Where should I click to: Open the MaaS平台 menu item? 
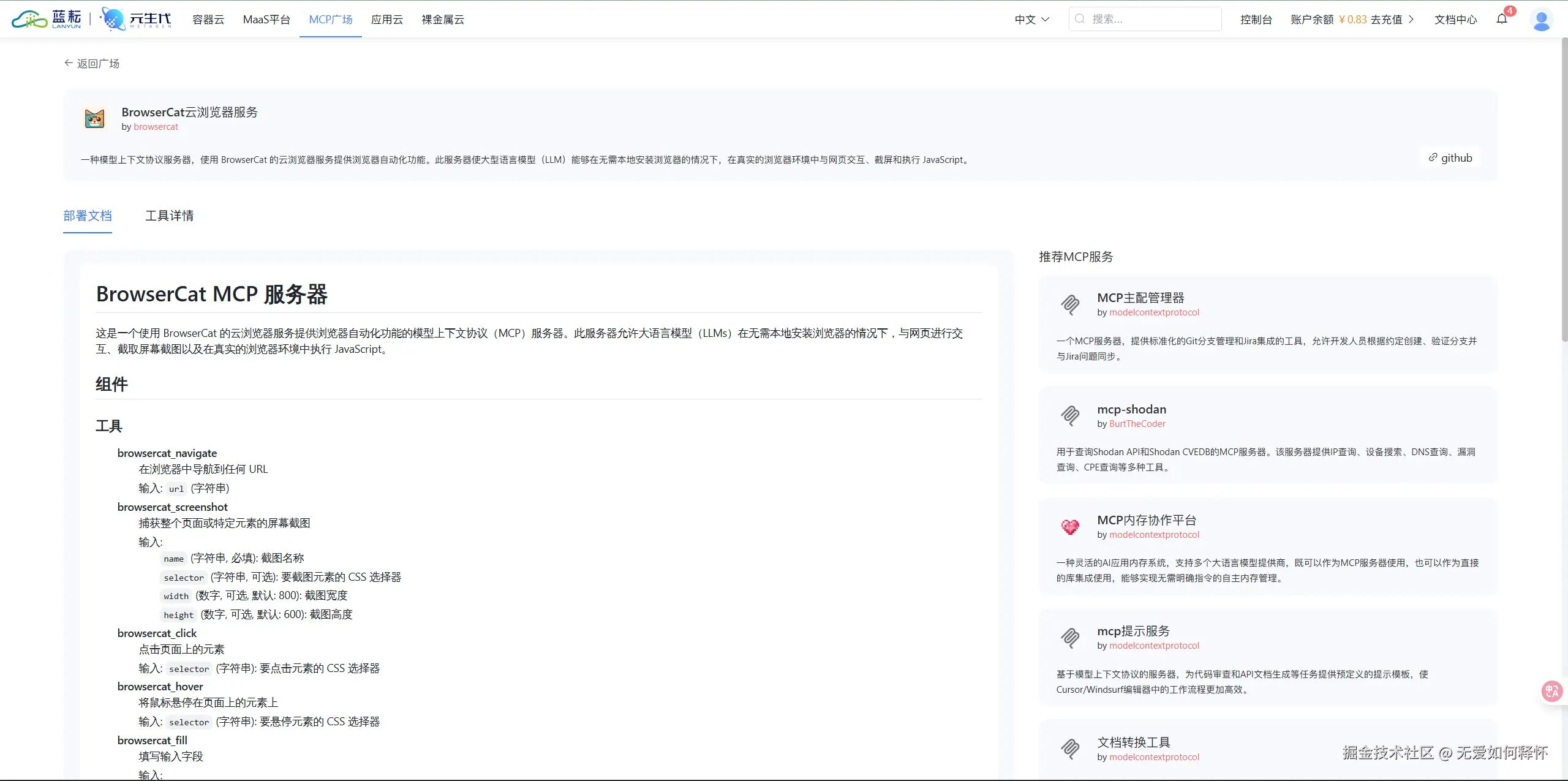point(266,20)
